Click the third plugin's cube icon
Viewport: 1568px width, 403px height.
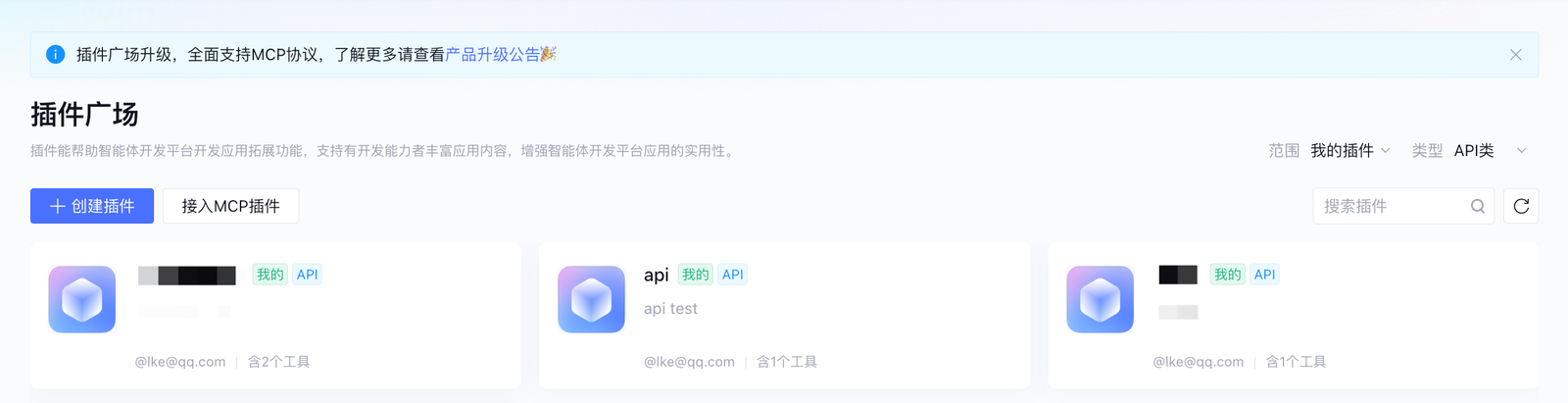click(x=1100, y=299)
